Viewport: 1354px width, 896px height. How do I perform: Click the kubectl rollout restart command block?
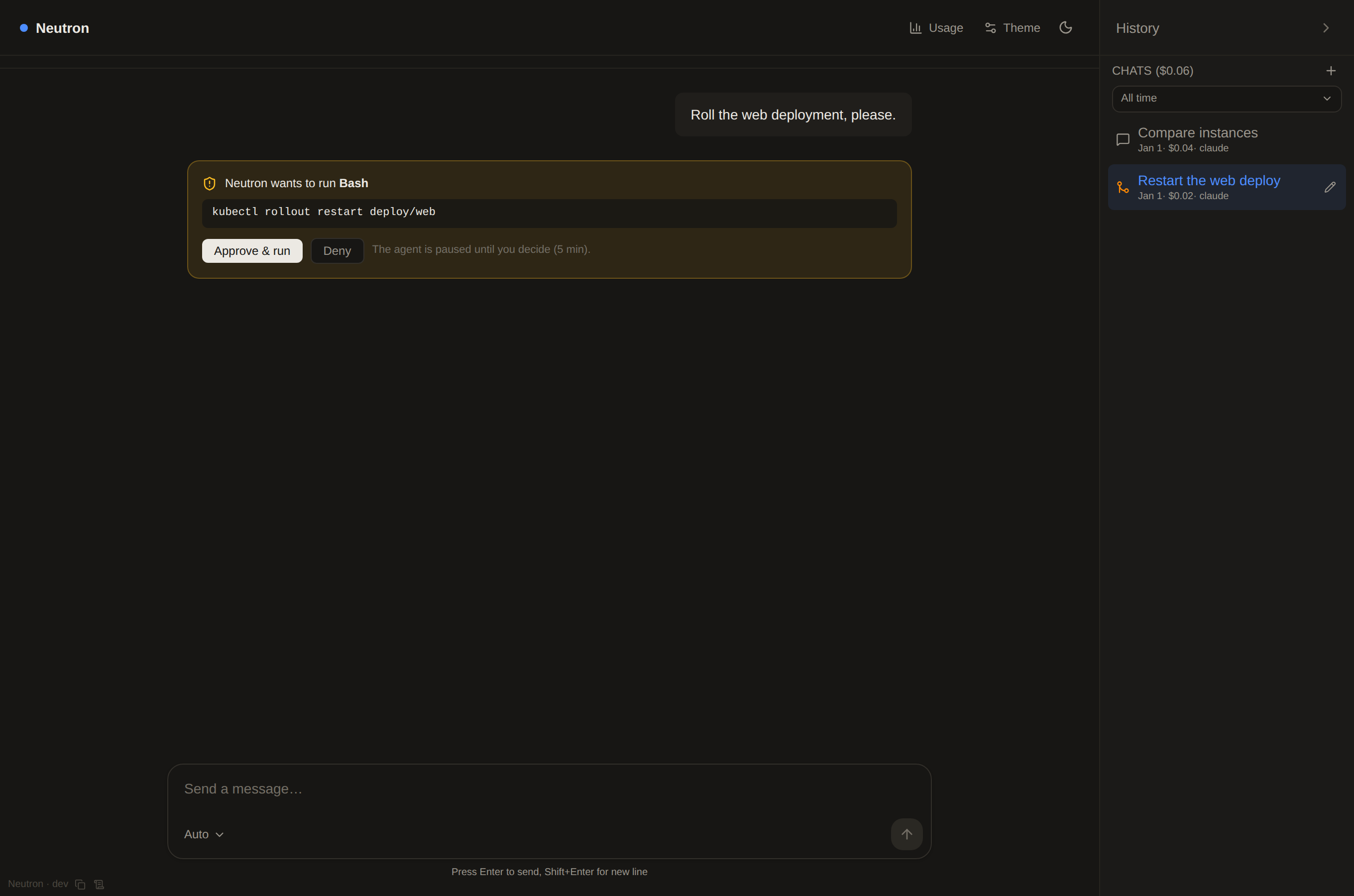click(x=549, y=213)
